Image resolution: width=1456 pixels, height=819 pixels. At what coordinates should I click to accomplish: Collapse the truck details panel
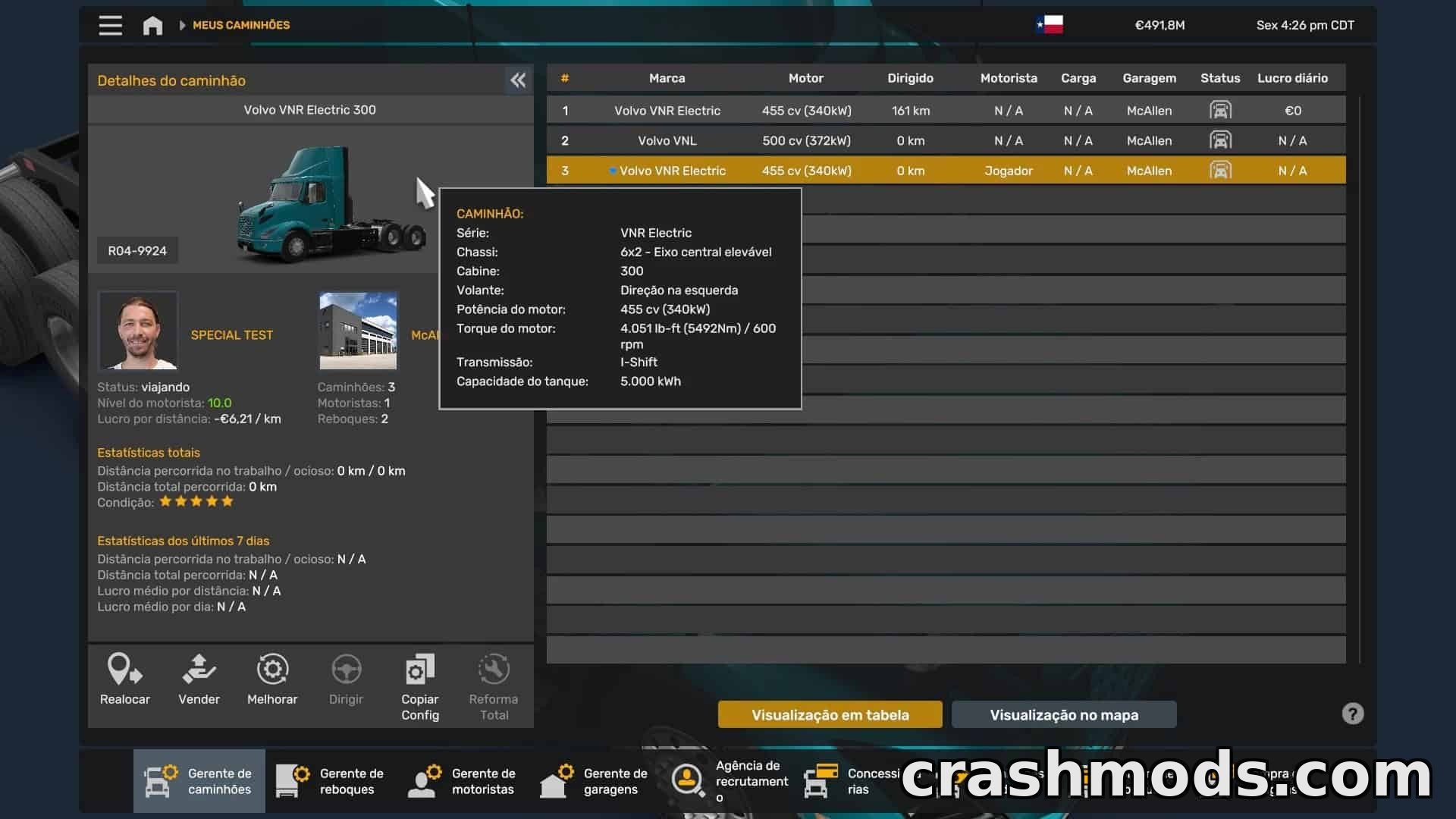[x=518, y=80]
